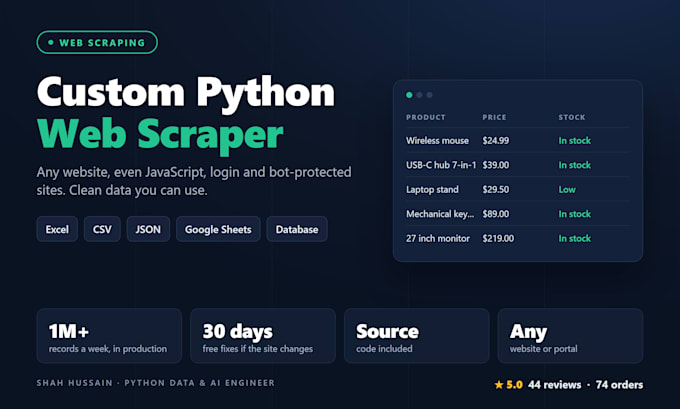Click the gold star rating icon
This screenshot has width=680, height=409.
(499, 384)
